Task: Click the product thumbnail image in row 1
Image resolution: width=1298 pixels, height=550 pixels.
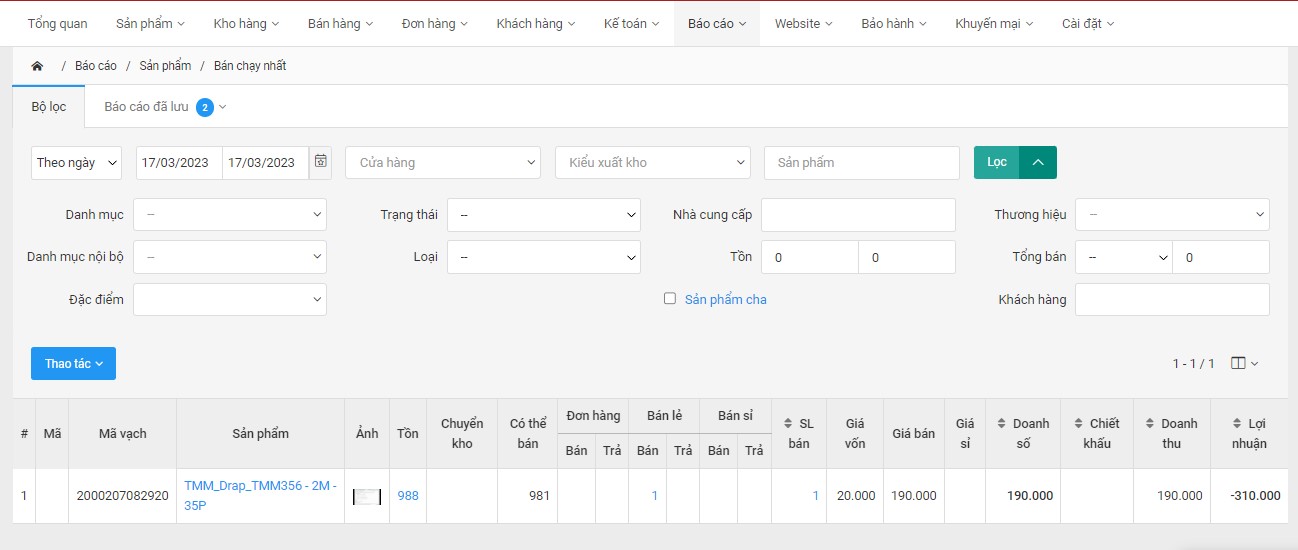Action: (367, 496)
